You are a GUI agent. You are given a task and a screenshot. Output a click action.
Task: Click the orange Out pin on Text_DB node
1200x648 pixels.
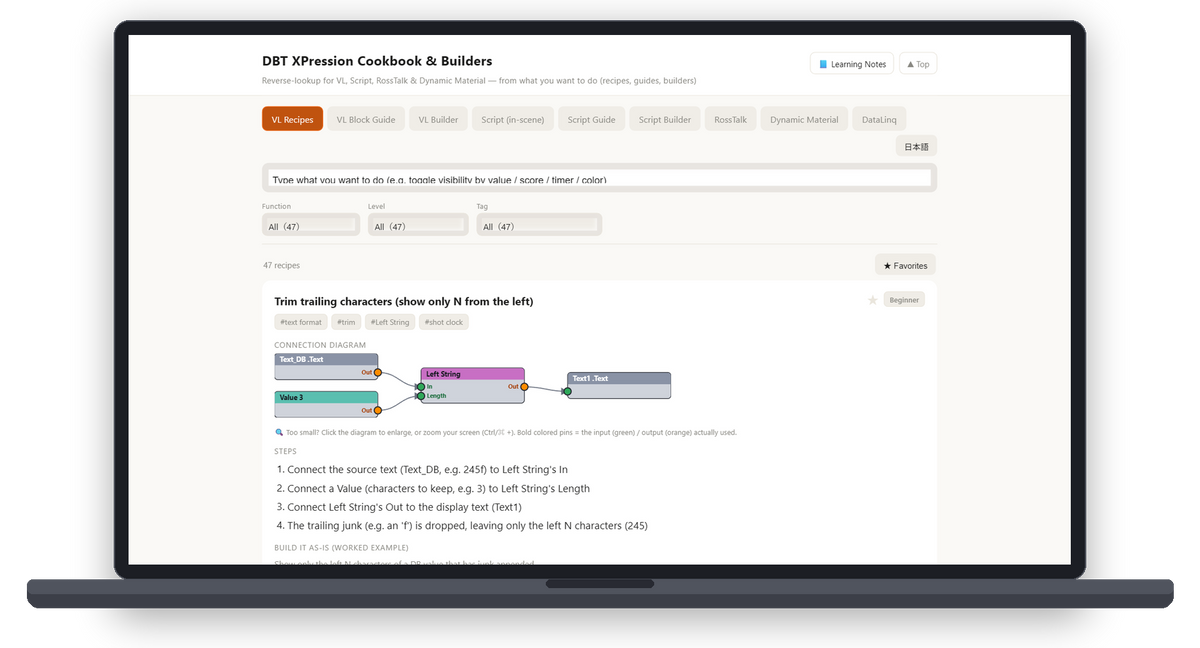(377, 372)
